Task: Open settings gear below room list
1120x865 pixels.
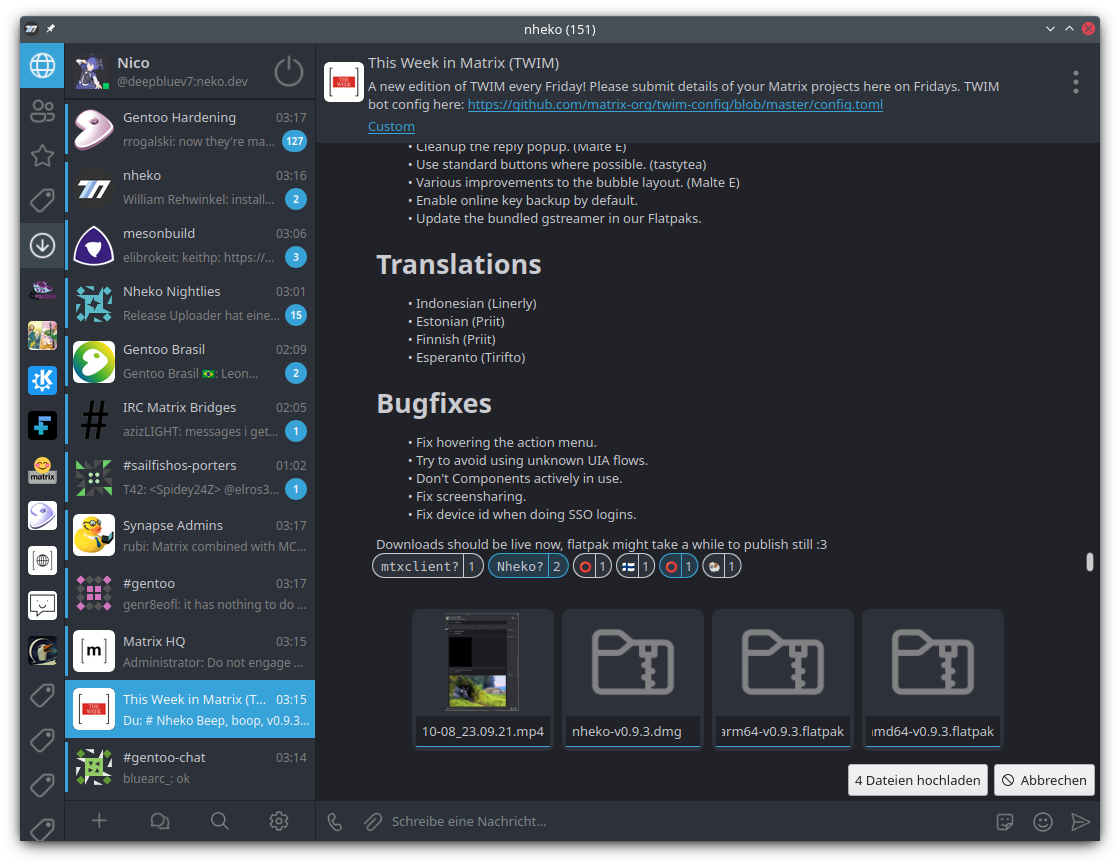Action: coord(279,821)
